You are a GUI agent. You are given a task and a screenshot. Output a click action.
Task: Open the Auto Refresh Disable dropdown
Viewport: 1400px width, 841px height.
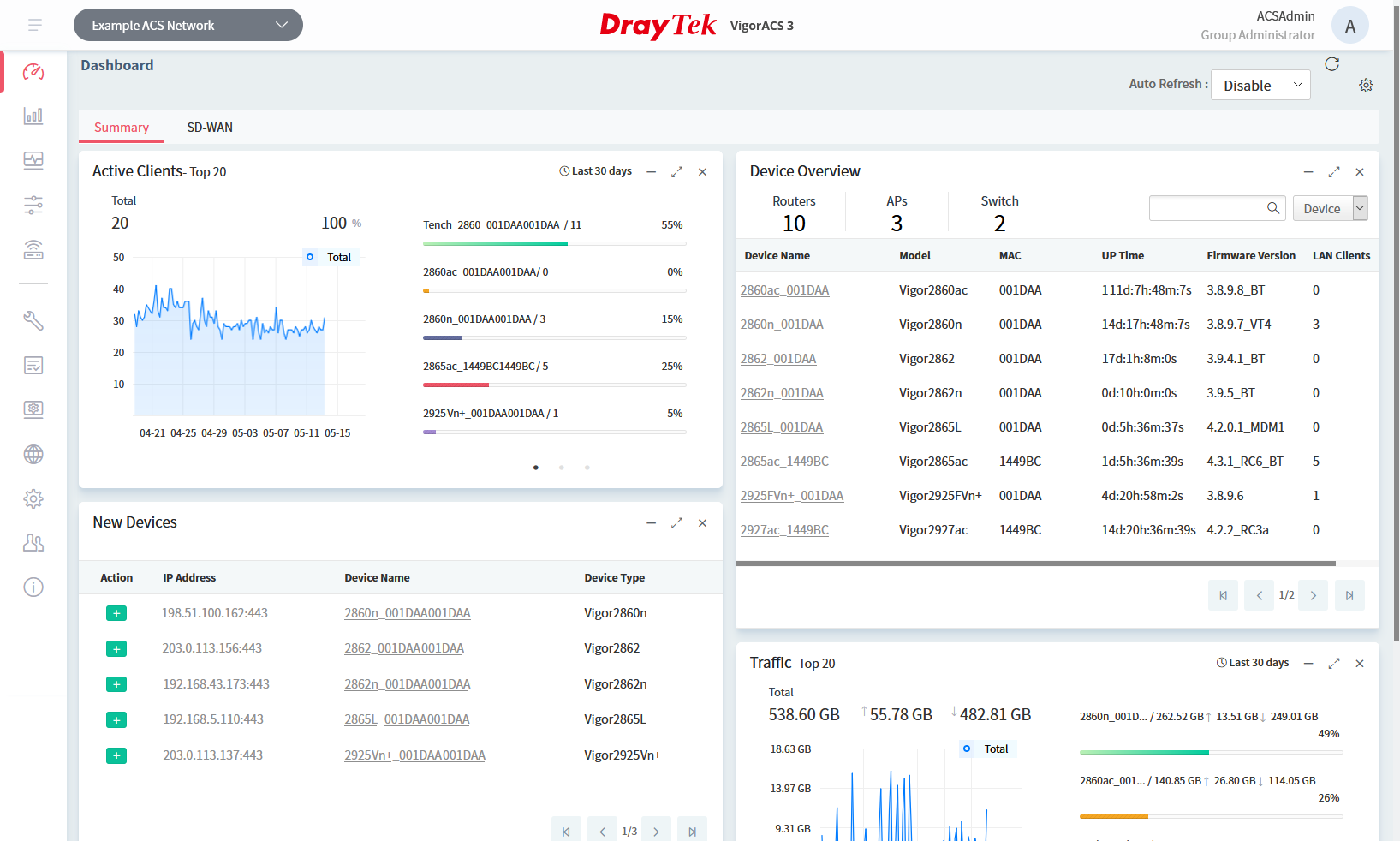tap(1260, 85)
